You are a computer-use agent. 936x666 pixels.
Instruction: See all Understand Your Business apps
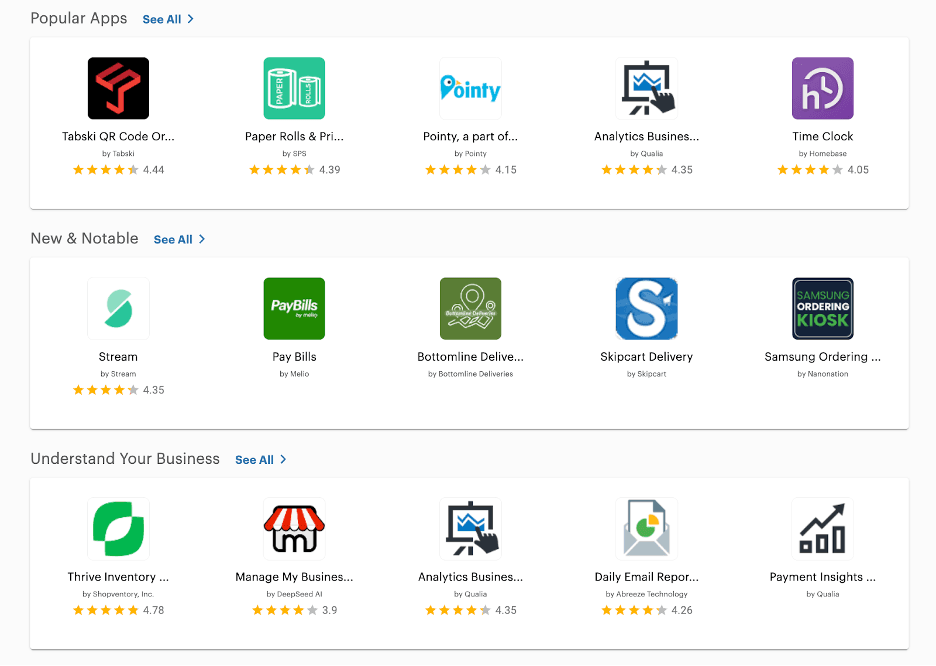click(260, 459)
